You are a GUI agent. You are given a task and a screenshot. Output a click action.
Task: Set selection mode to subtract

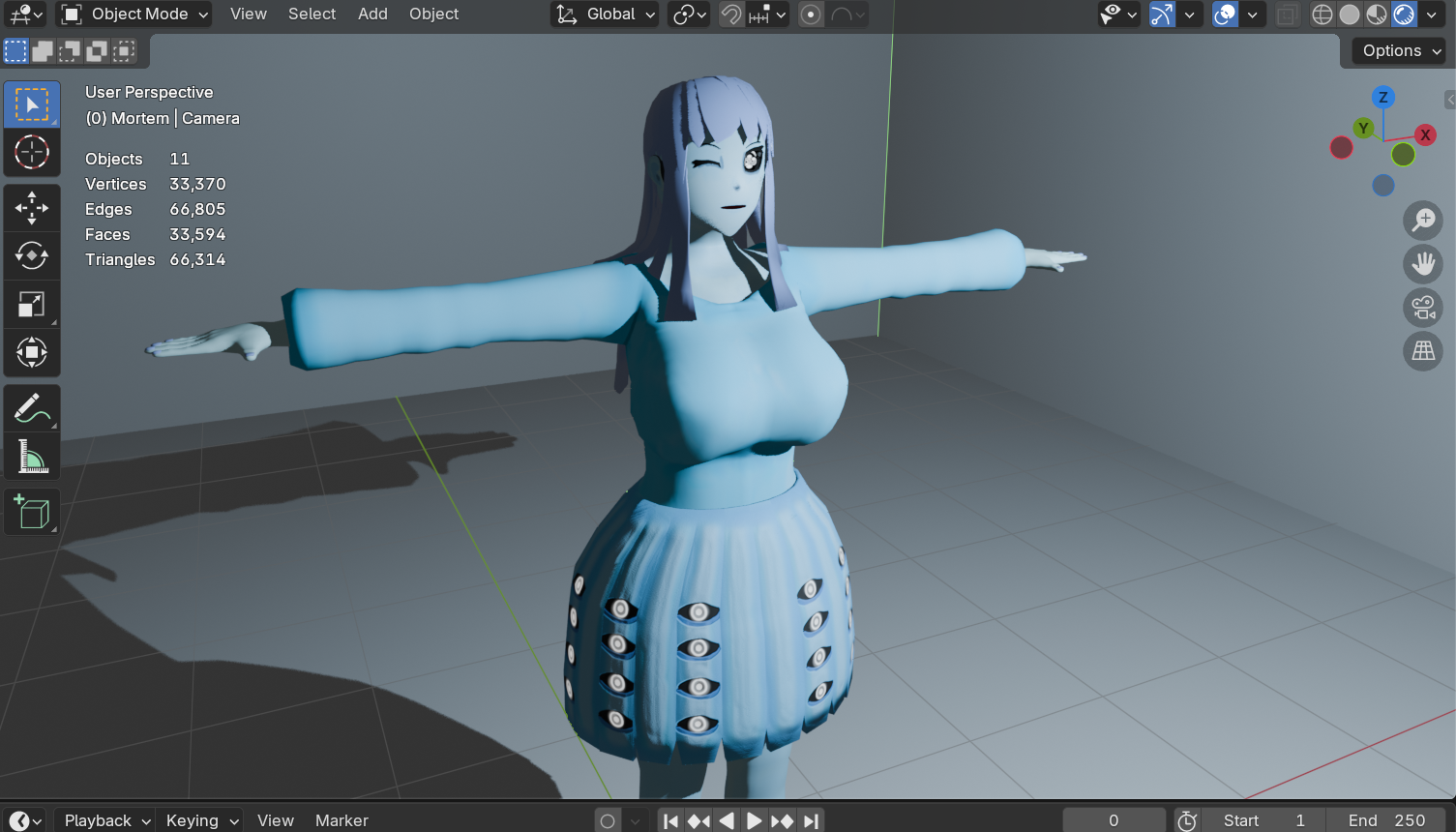[70, 51]
